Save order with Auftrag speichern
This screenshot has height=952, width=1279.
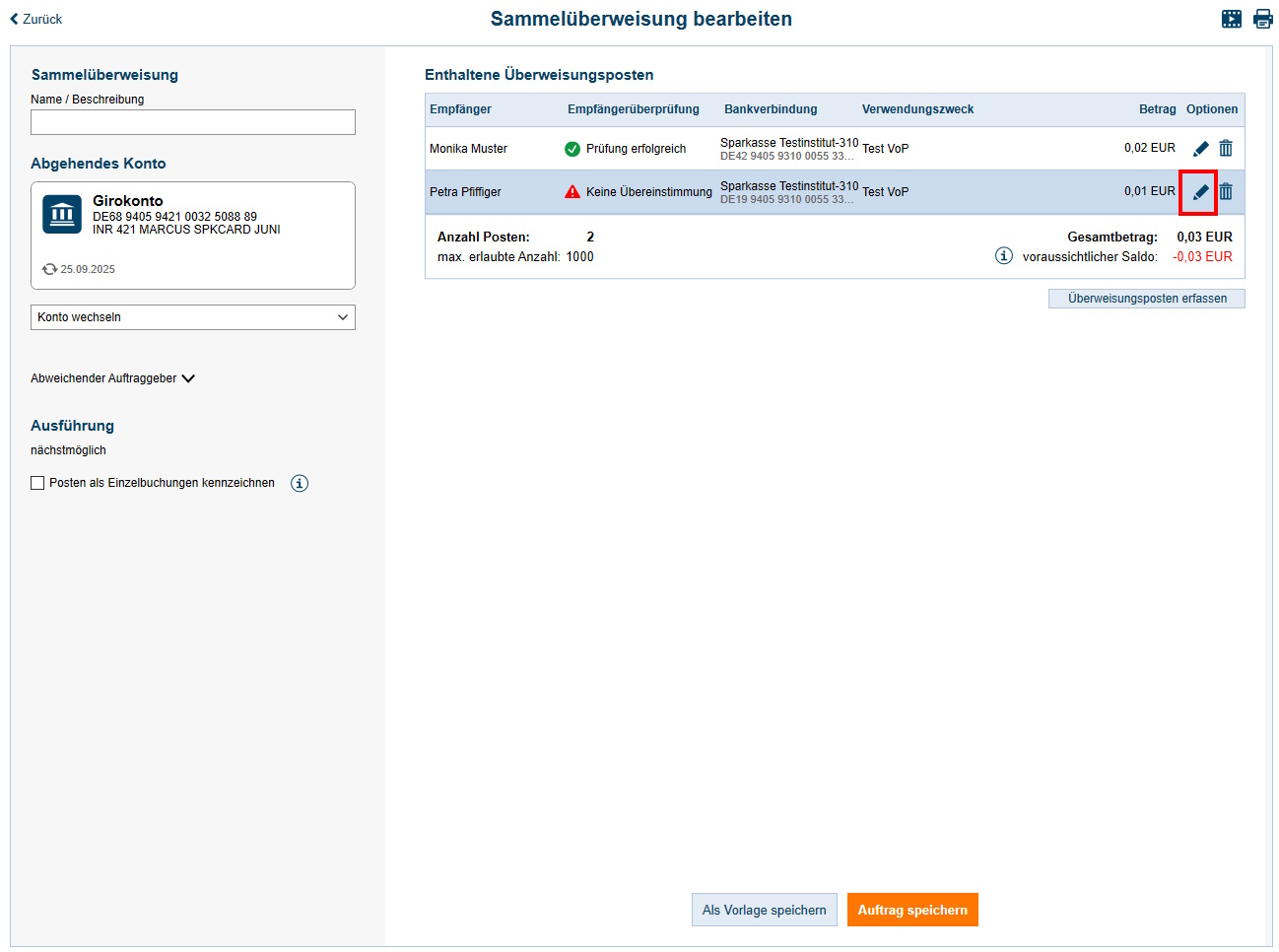coord(912,910)
